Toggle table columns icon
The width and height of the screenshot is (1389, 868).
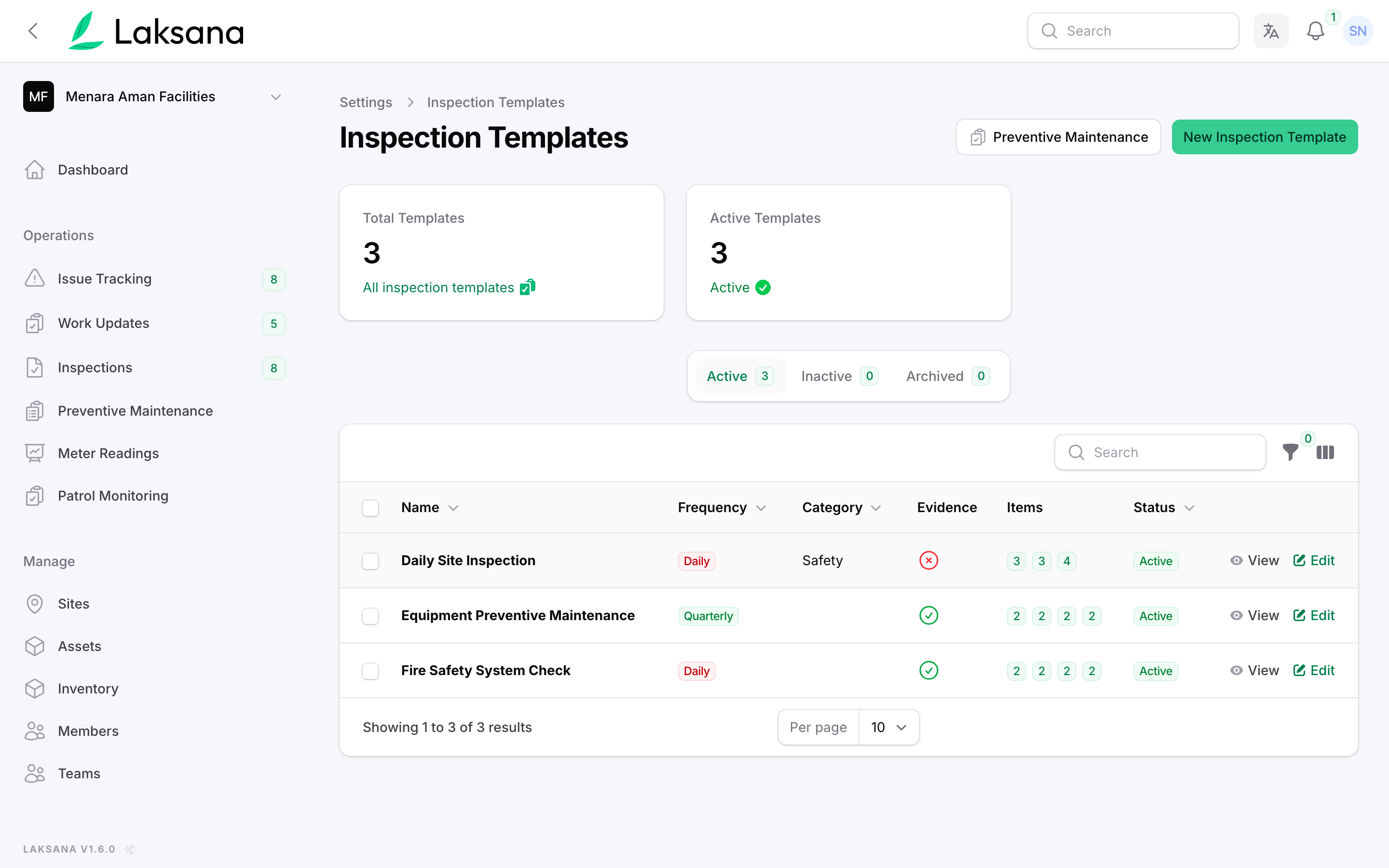(x=1325, y=452)
